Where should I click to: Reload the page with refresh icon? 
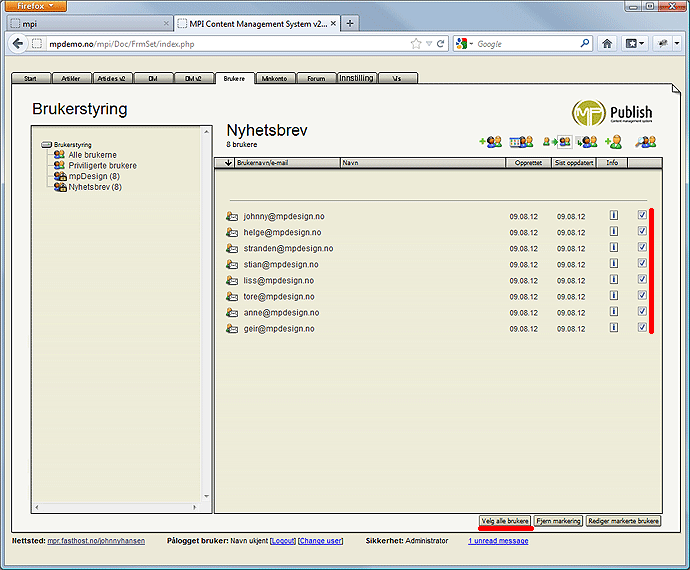coord(440,44)
